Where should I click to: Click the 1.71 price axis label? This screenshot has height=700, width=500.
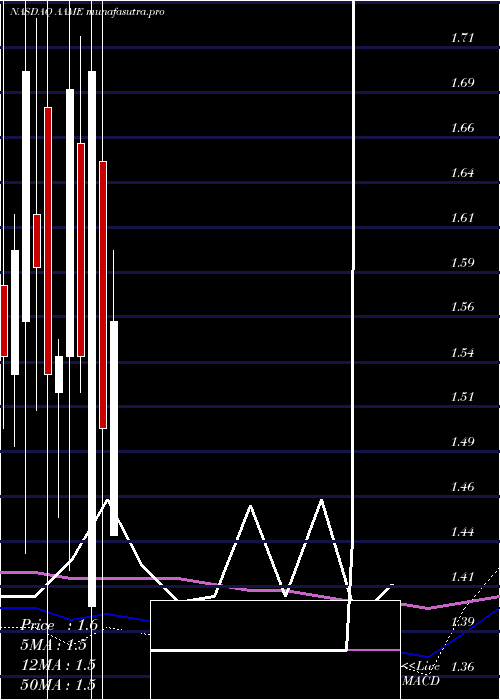pos(462,38)
